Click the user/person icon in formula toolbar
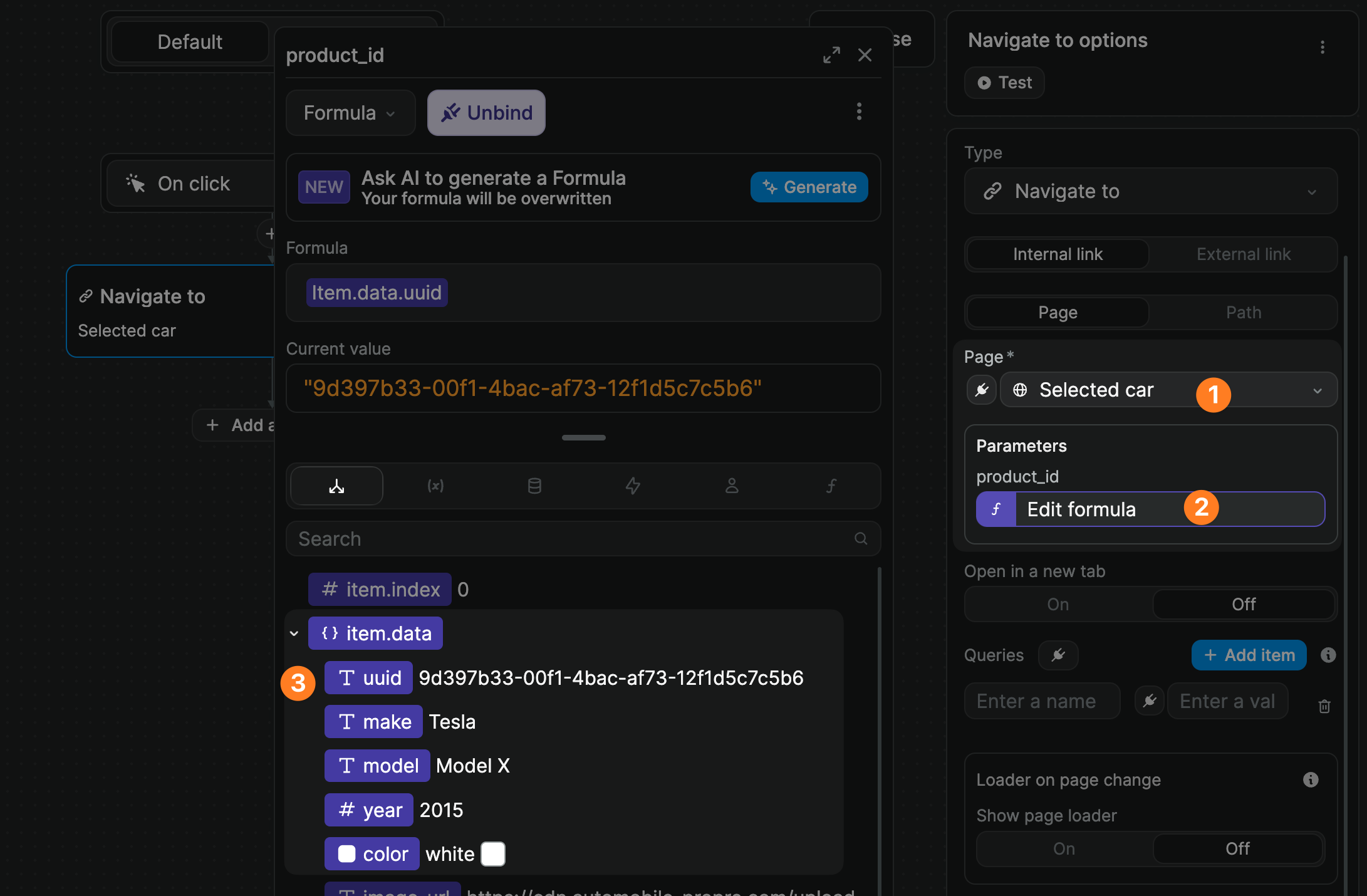Viewport: 1367px width, 896px height. 730,484
